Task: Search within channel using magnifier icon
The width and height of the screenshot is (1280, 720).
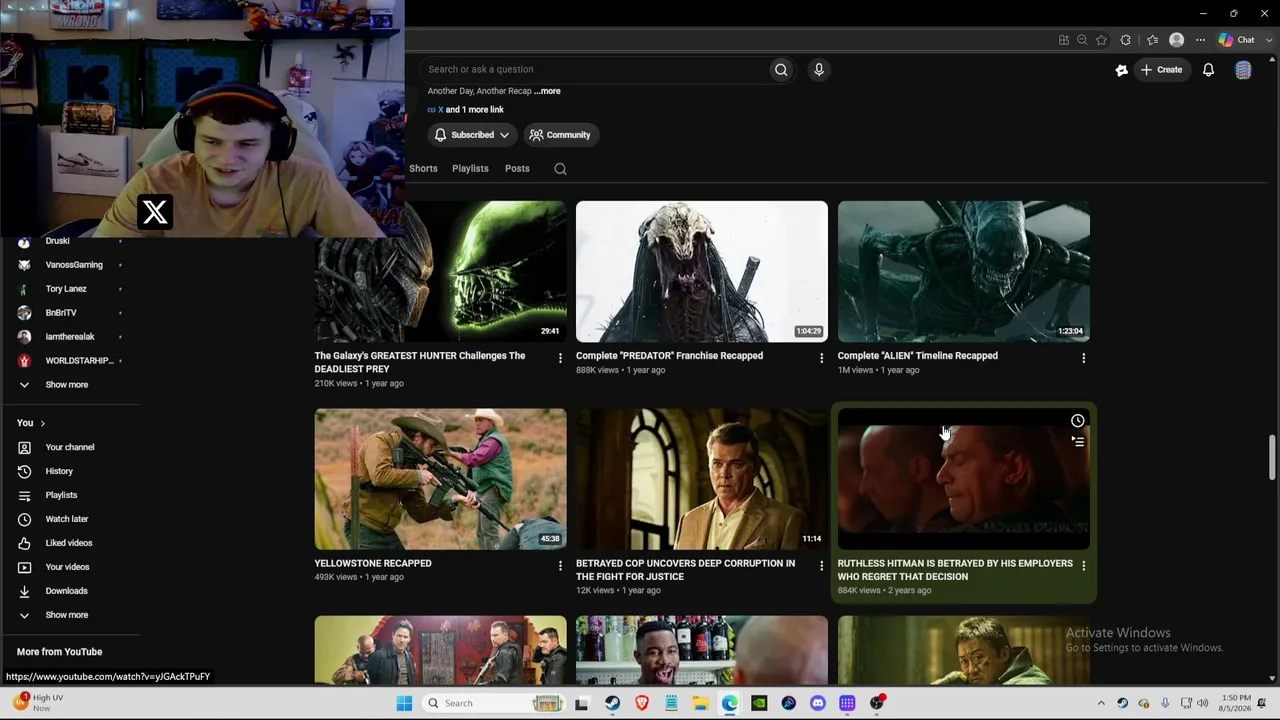Action: coord(560,169)
